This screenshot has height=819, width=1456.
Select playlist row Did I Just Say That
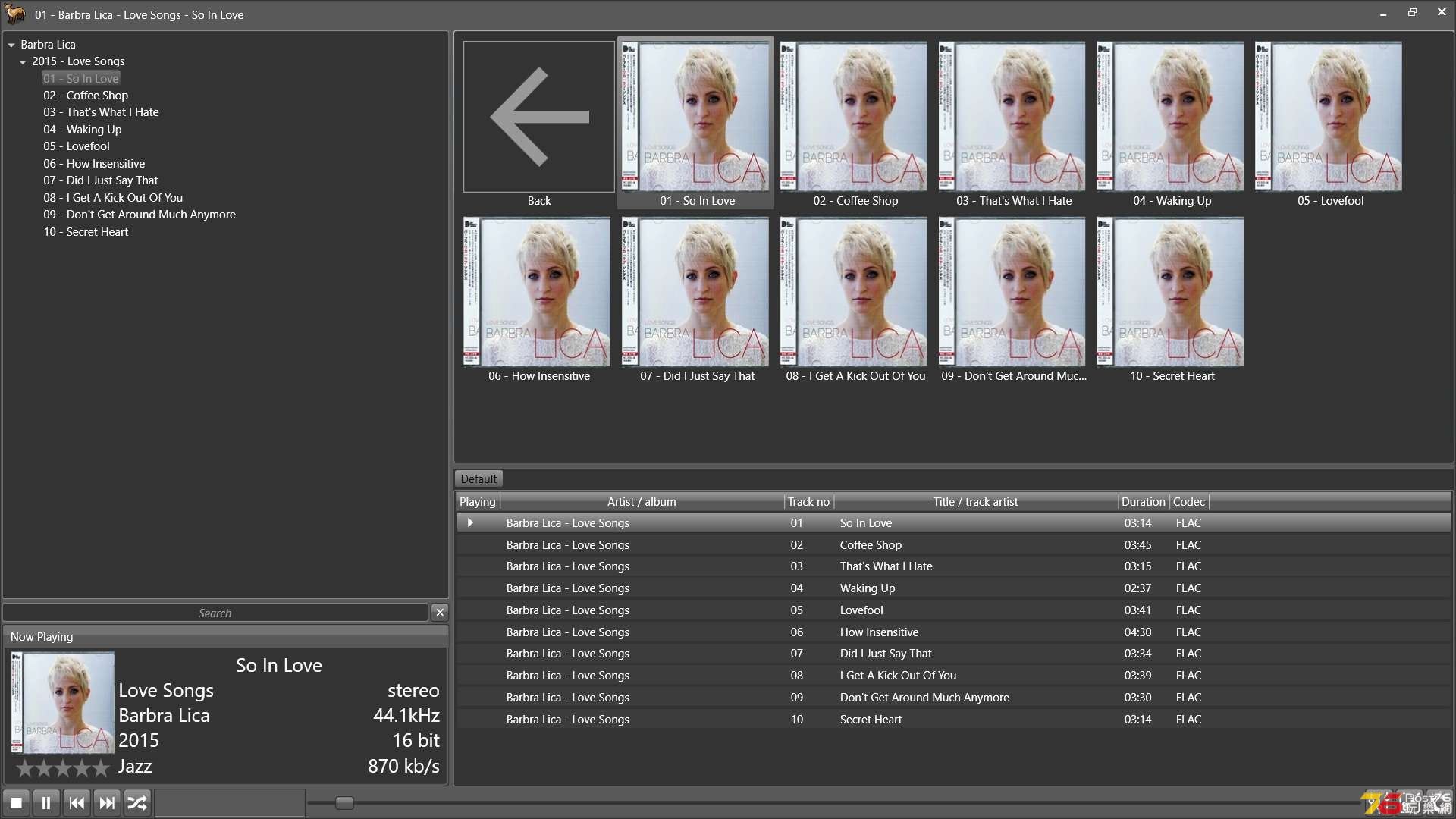pyautogui.click(x=953, y=654)
